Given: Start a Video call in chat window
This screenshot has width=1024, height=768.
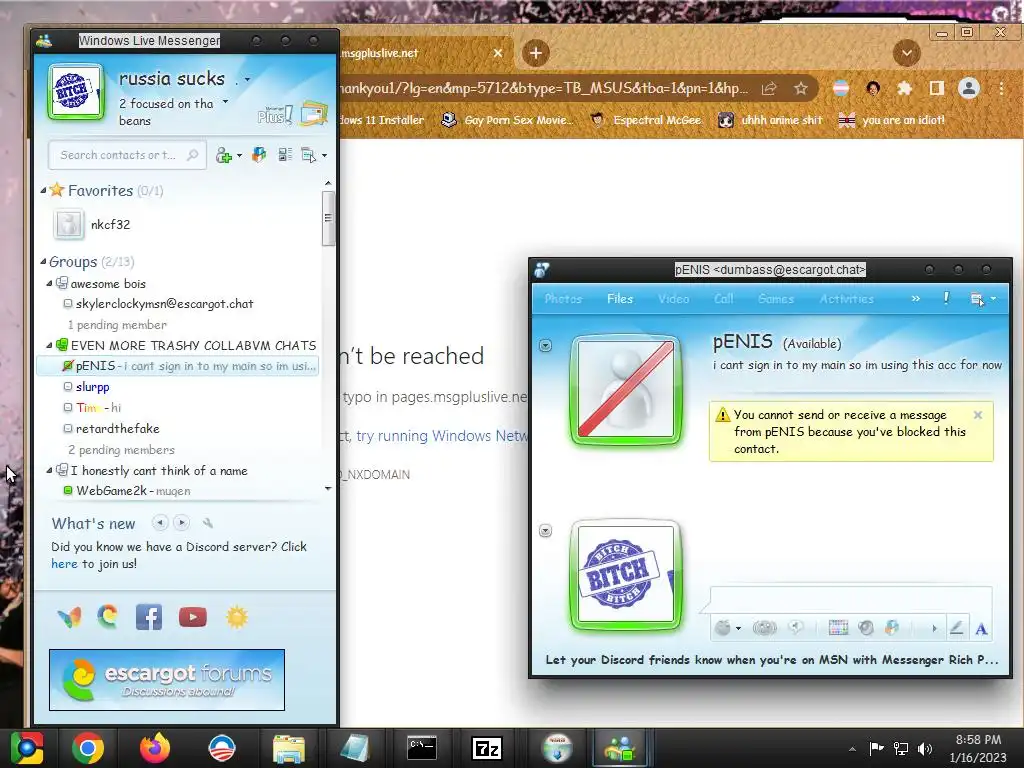Looking at the screenshot, I should tap(673, 298).
